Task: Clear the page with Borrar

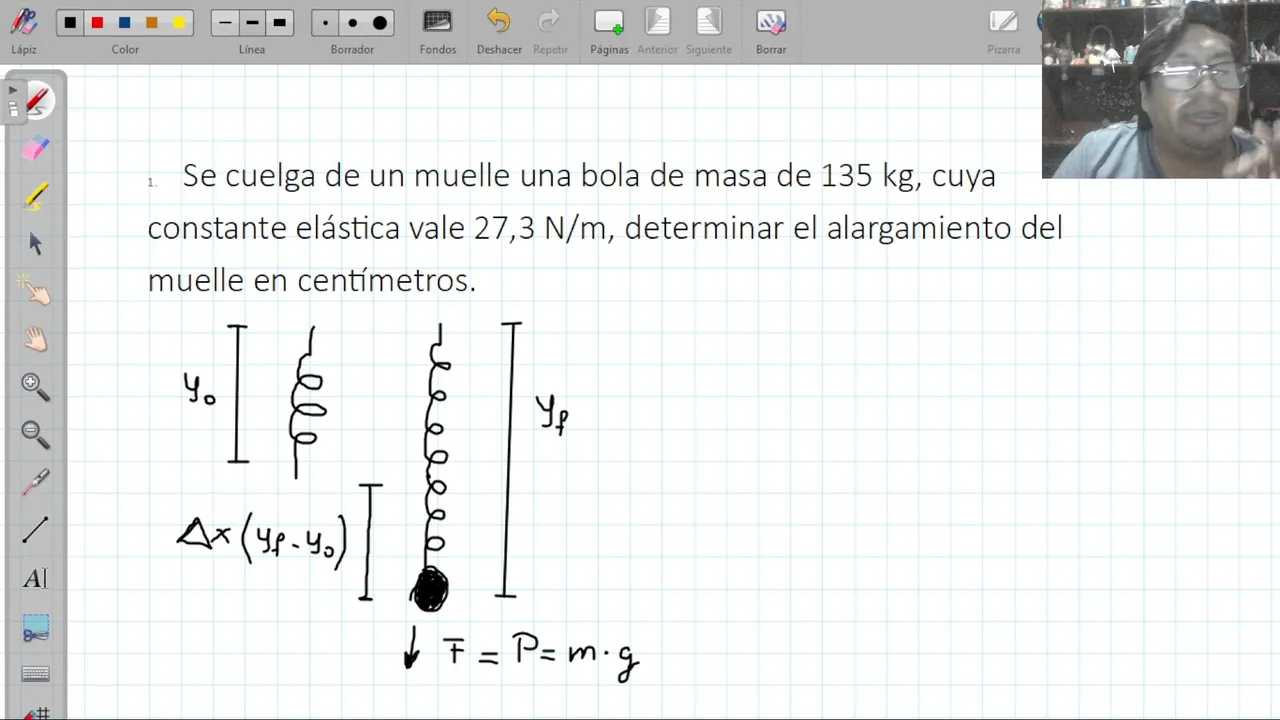Action: click(x=771, y=31)
